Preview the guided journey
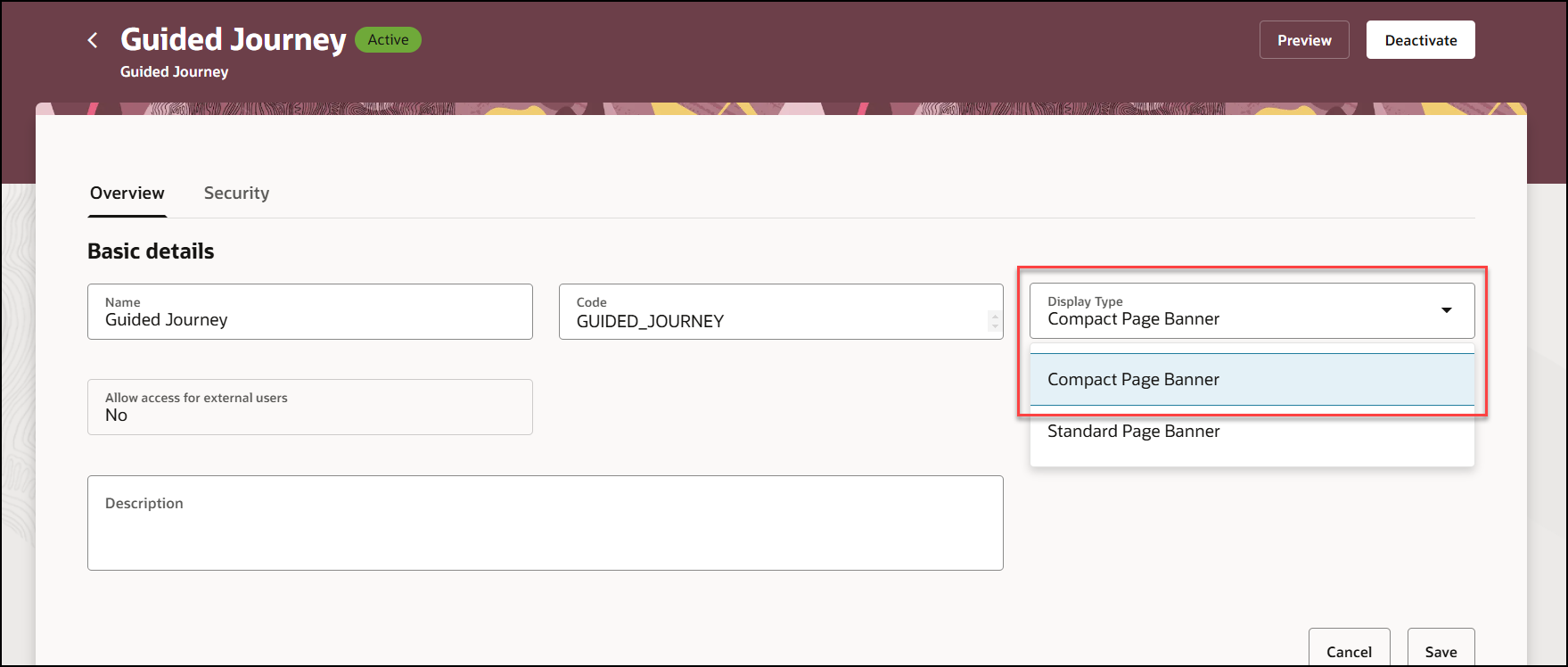This screenshot has width=1568, height=667. (x=1304, y=40)
